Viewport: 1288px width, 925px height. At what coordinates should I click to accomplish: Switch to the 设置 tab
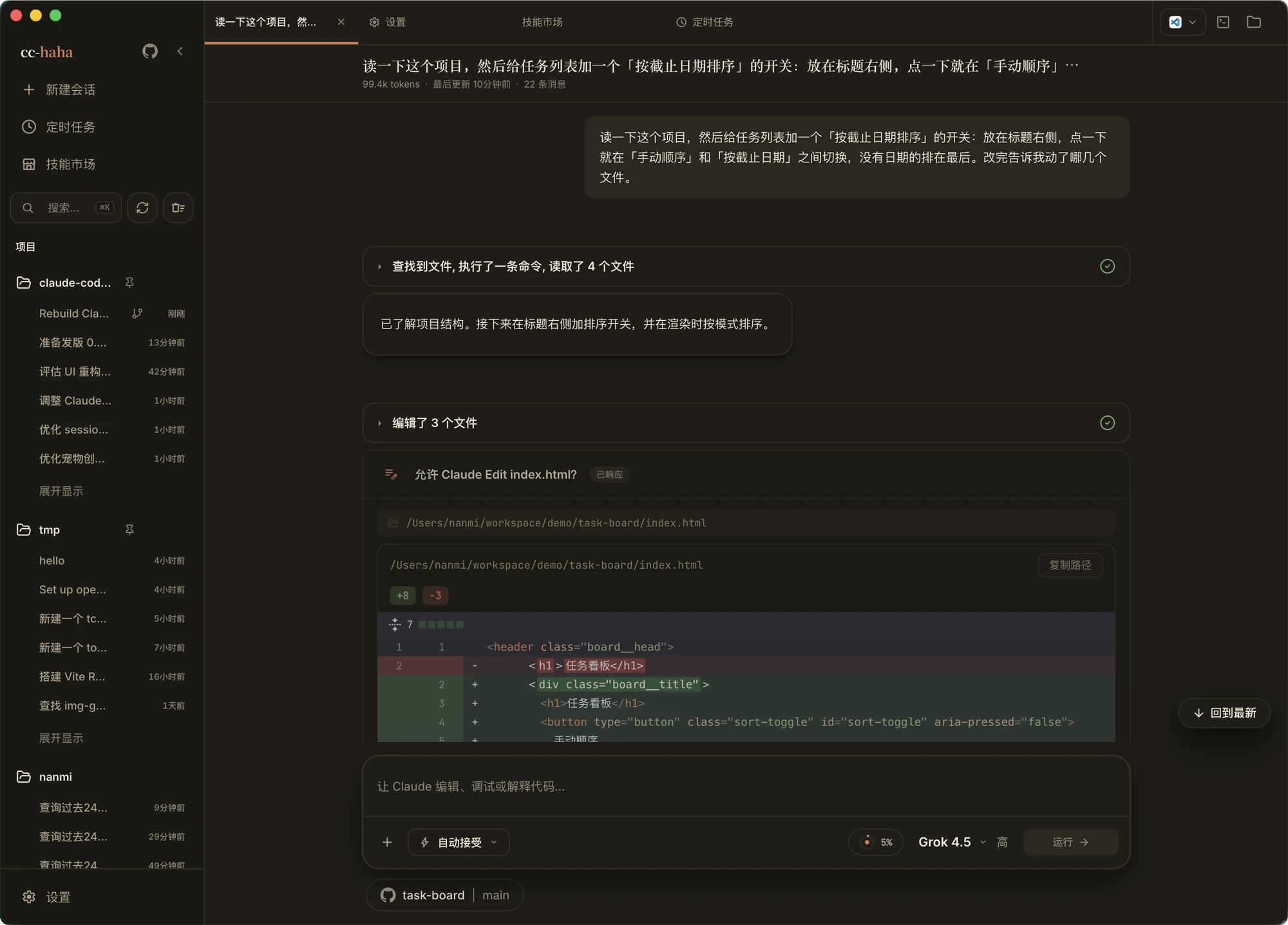[x=388, y=22]
